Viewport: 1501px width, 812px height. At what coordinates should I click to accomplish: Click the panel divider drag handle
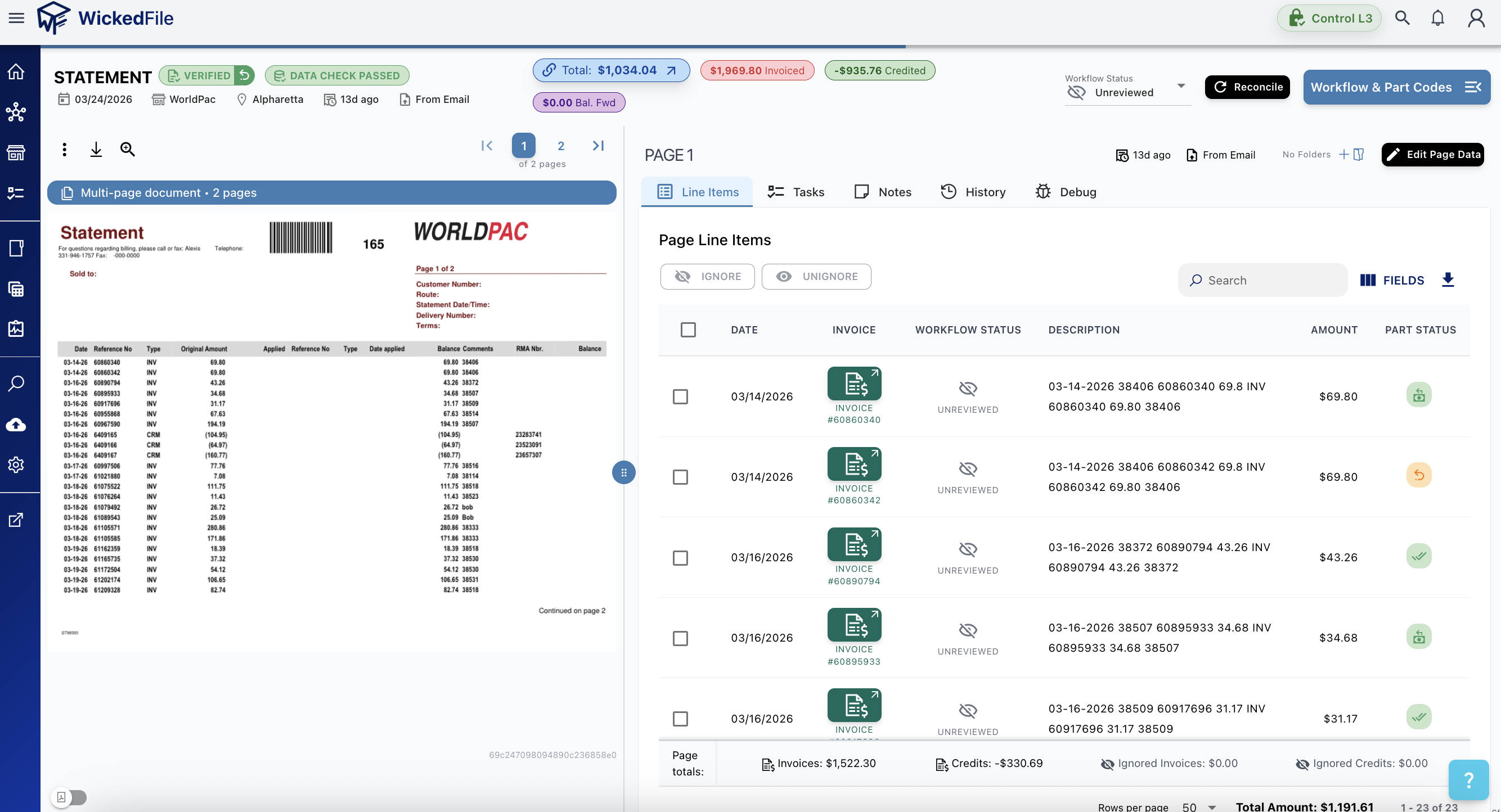tap(623, 472)
